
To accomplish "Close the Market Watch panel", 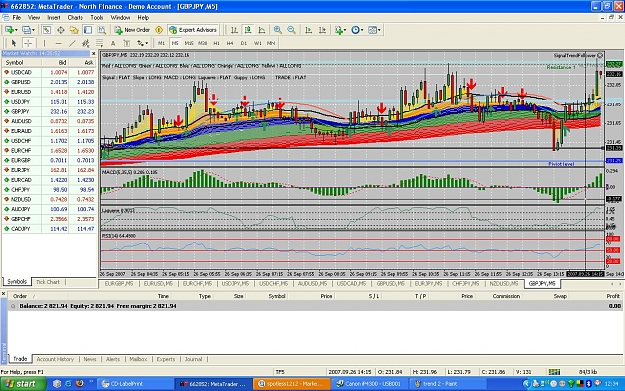I will point(94,53).
